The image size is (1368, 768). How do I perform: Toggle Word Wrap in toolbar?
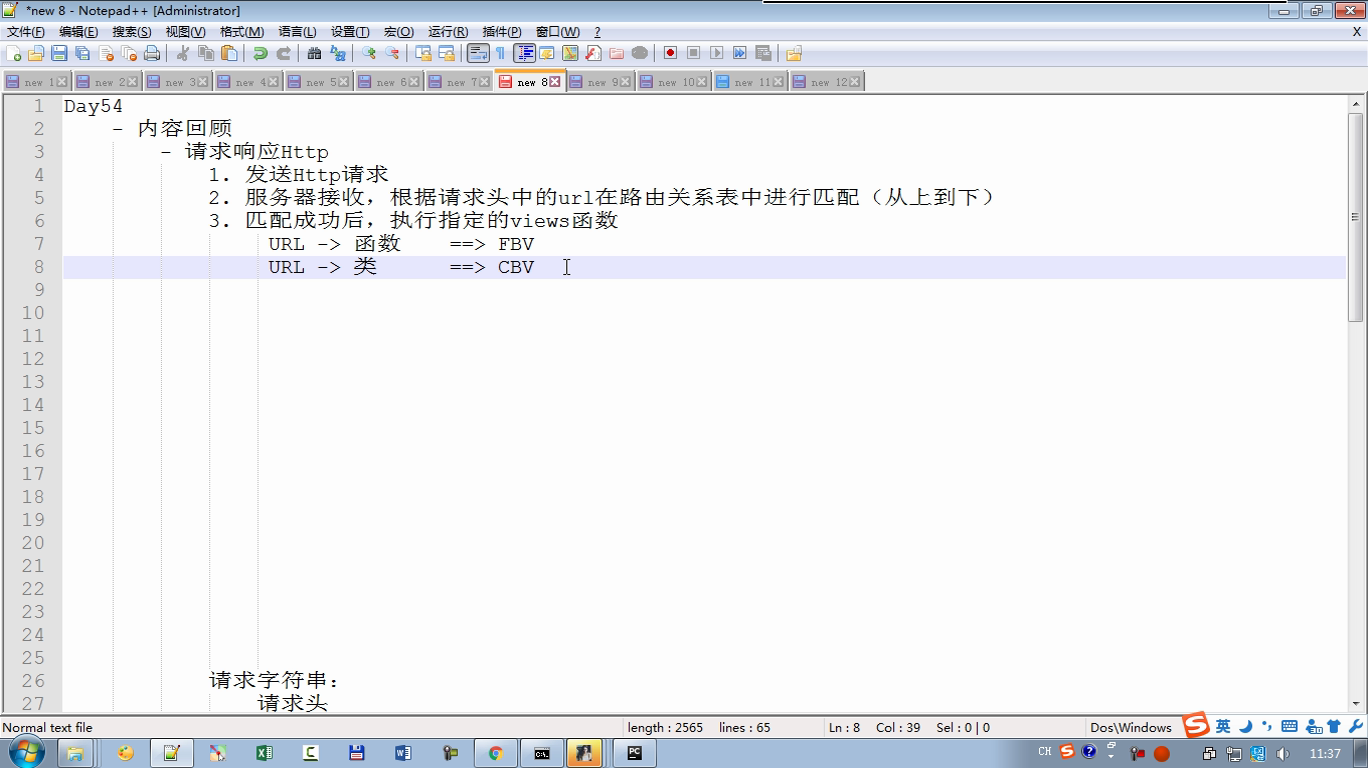point(478,53)
